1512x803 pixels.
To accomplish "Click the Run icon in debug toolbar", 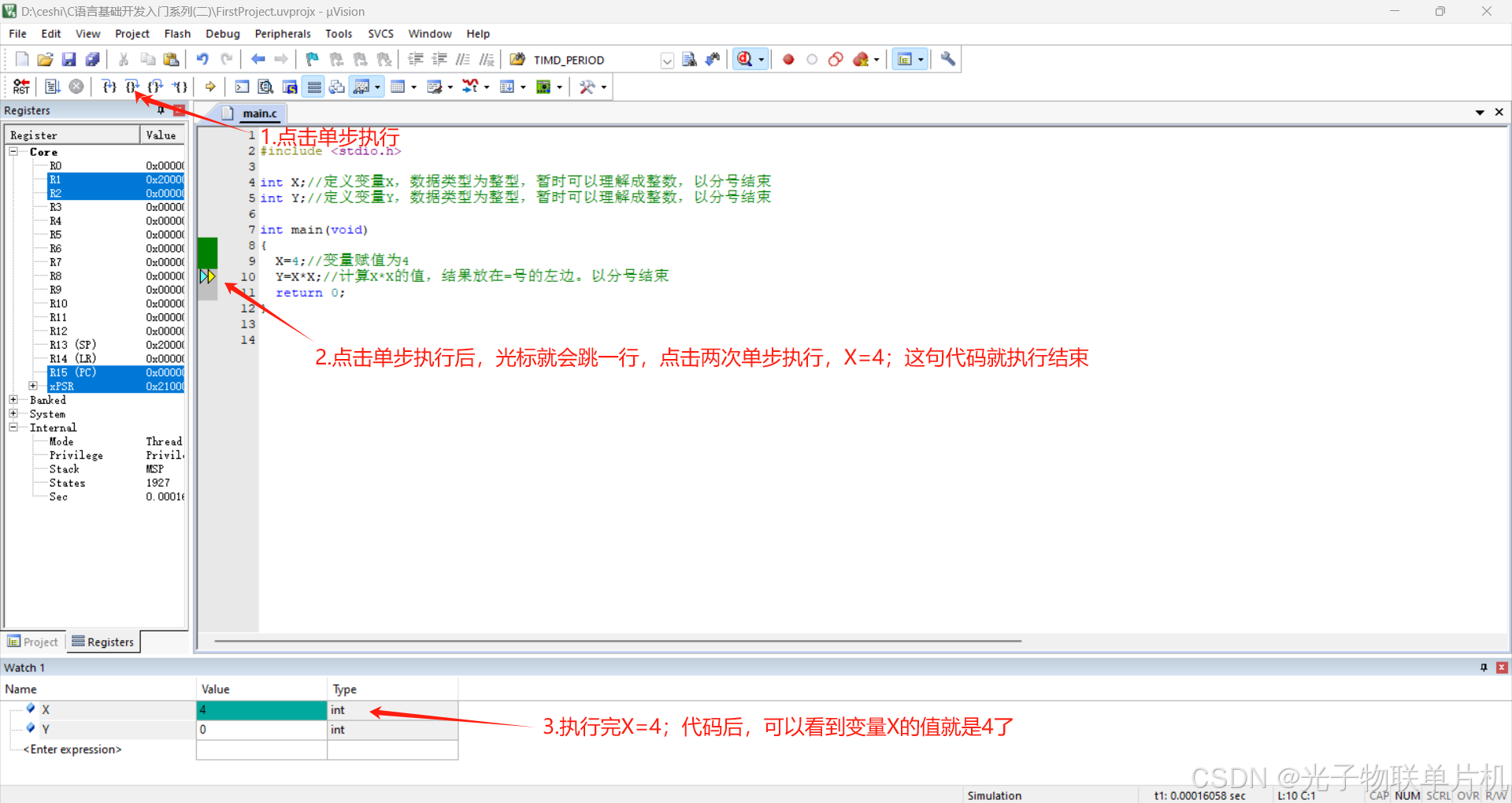I will click(53, 87).
